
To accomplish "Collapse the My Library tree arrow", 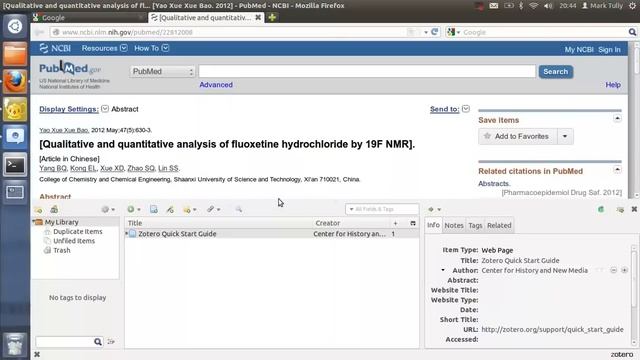I will pos(34,222).
